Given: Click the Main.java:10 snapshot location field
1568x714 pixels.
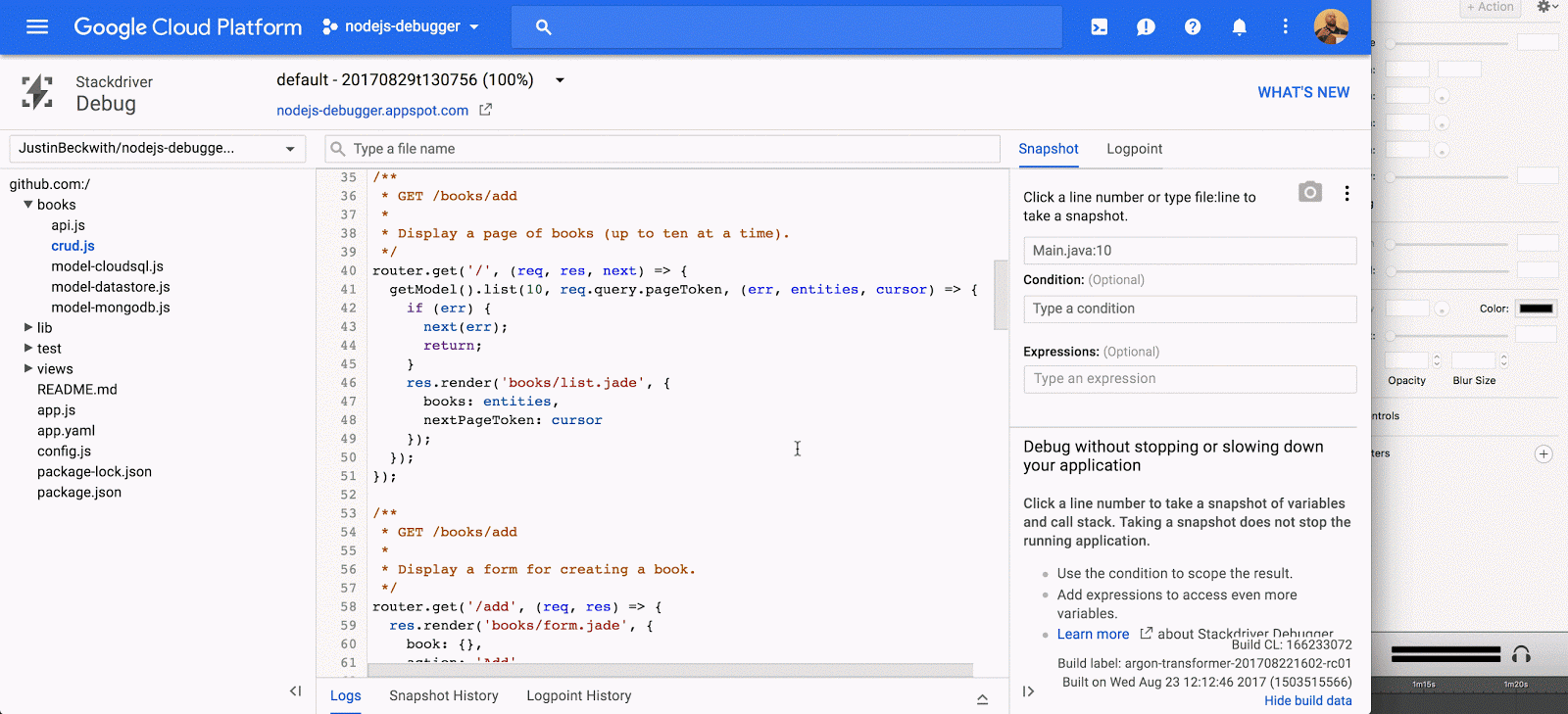Looking at the screenshot, I should [x=1190, y=251].
